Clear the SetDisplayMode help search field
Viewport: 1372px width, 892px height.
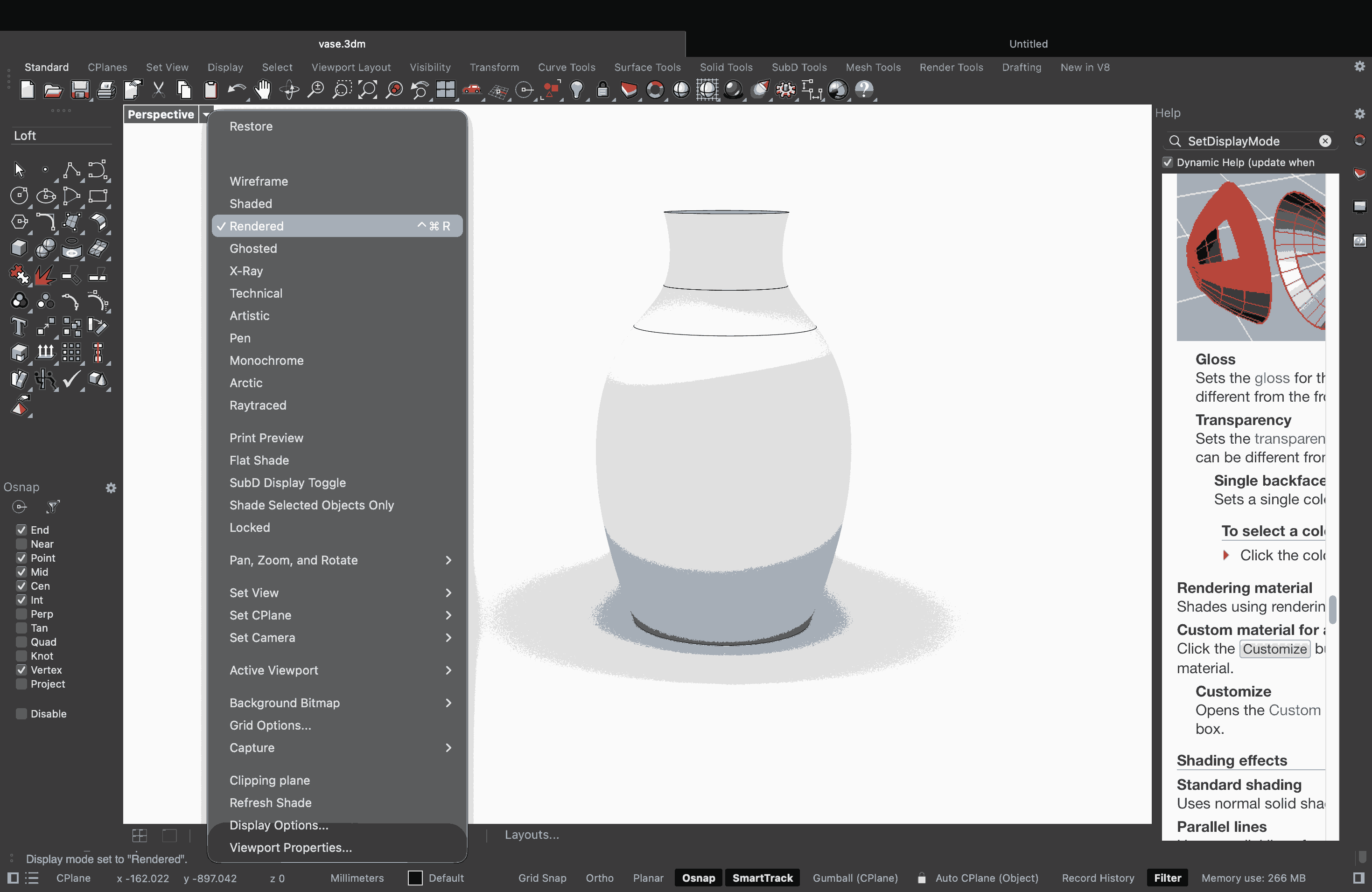(x=1325, y=141)
